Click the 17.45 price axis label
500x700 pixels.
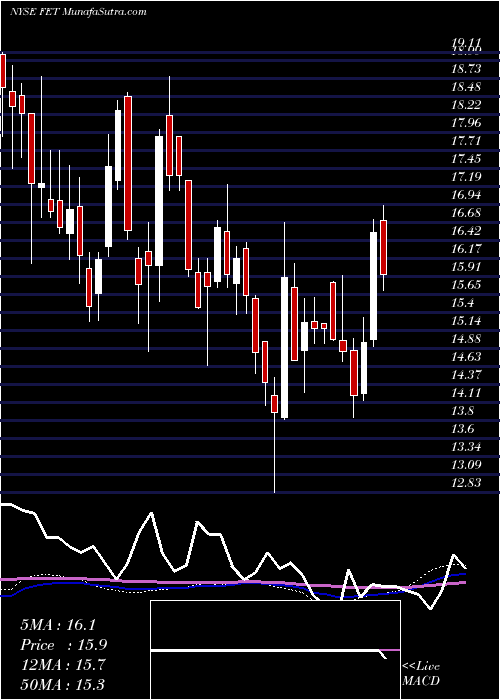466,158
